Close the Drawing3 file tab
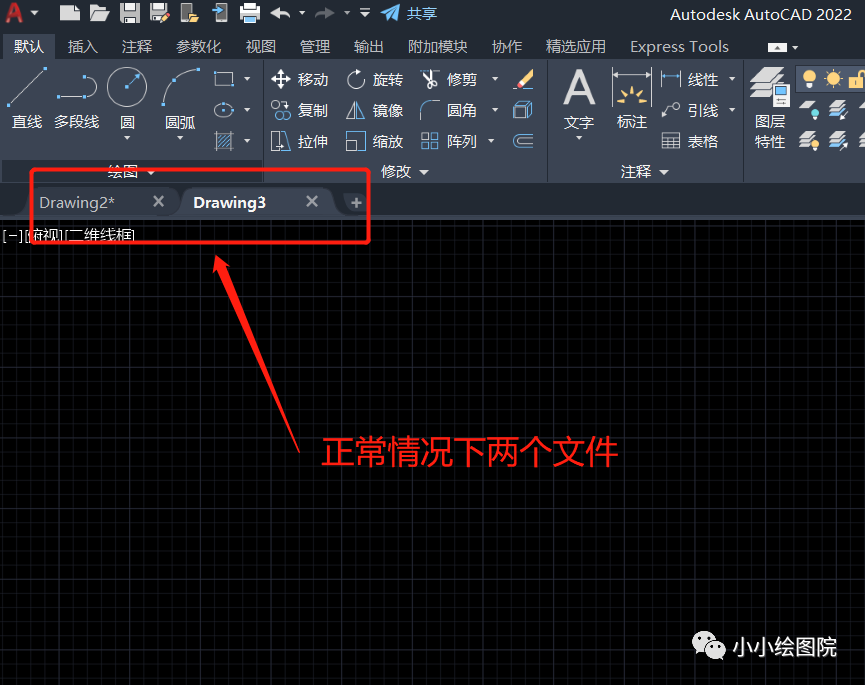The height and width of the screenshot is (685, 865). click(312, 201)
